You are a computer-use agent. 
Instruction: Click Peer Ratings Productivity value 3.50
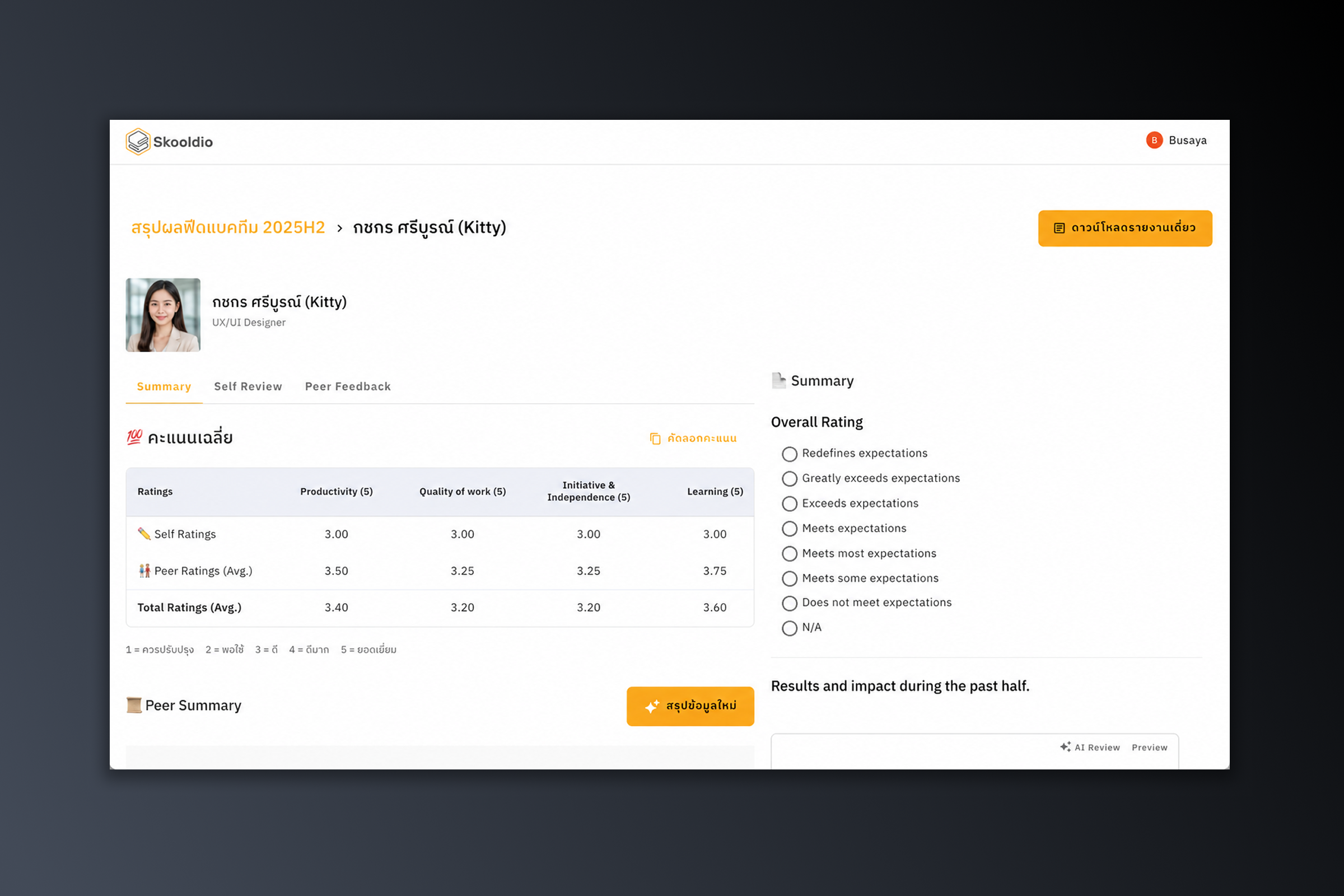coord(337,571)
